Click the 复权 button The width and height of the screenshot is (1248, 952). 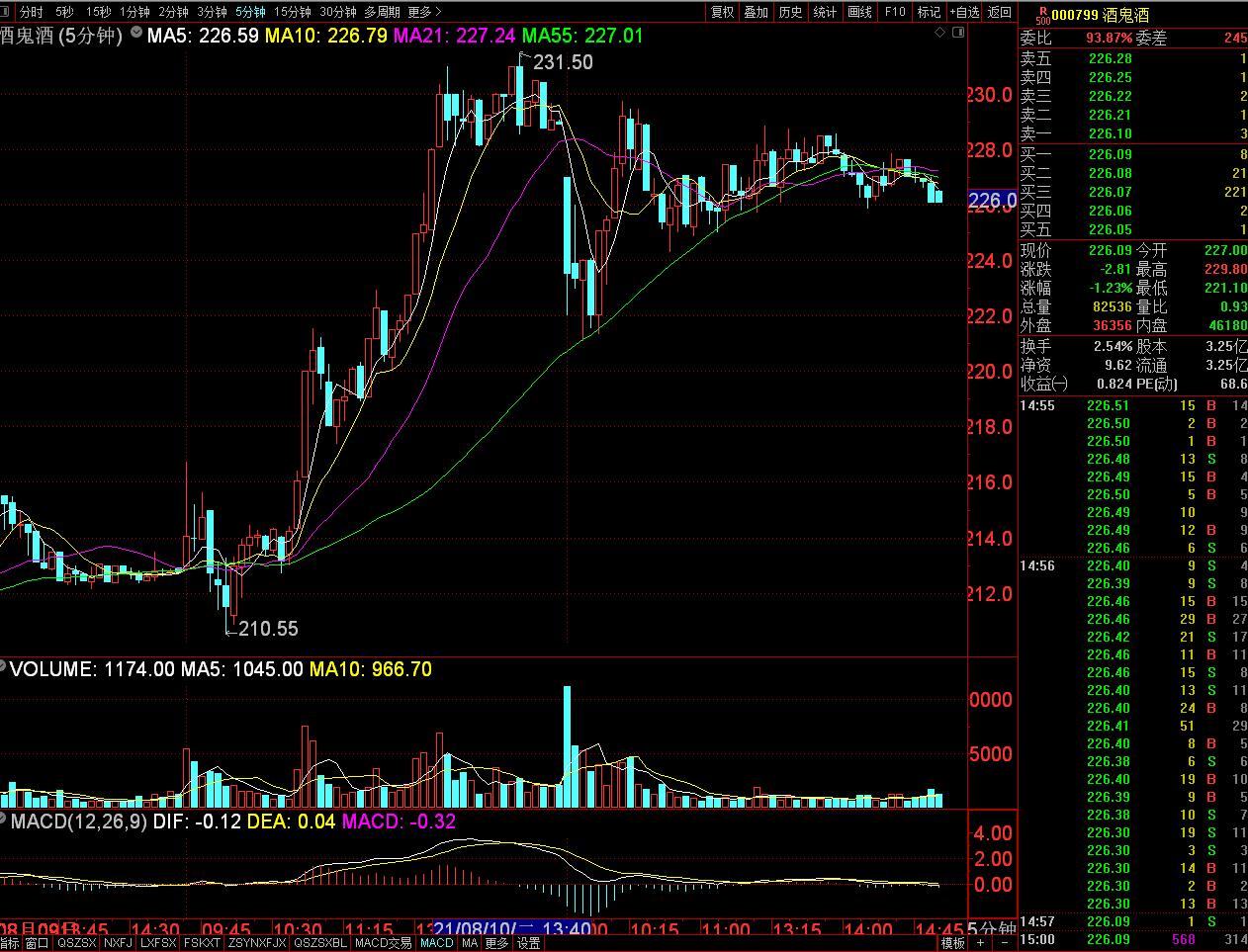723,12
